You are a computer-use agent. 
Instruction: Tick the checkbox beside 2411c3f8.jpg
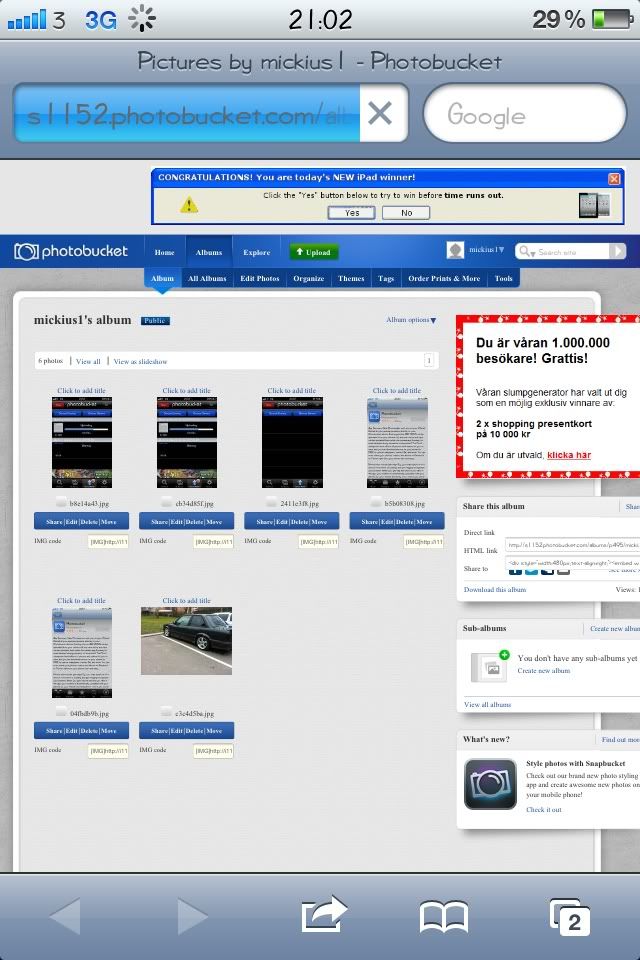click(271, 503)
